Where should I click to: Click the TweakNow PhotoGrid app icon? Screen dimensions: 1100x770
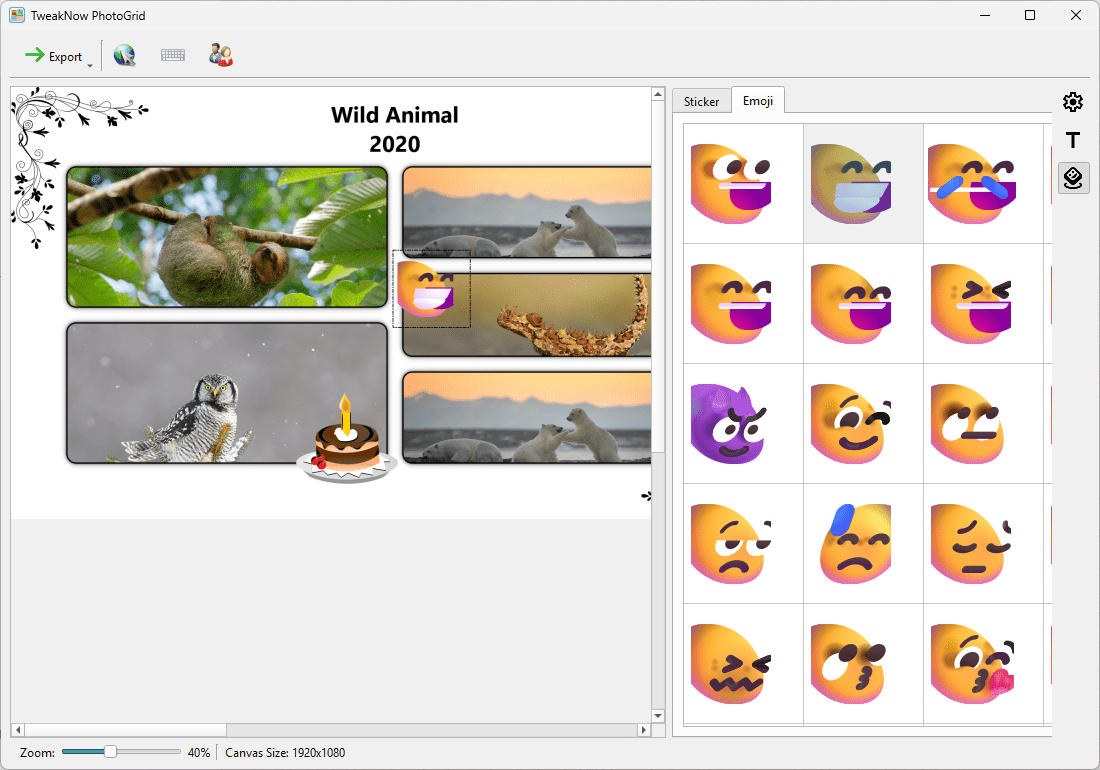(x=17, y=15)
